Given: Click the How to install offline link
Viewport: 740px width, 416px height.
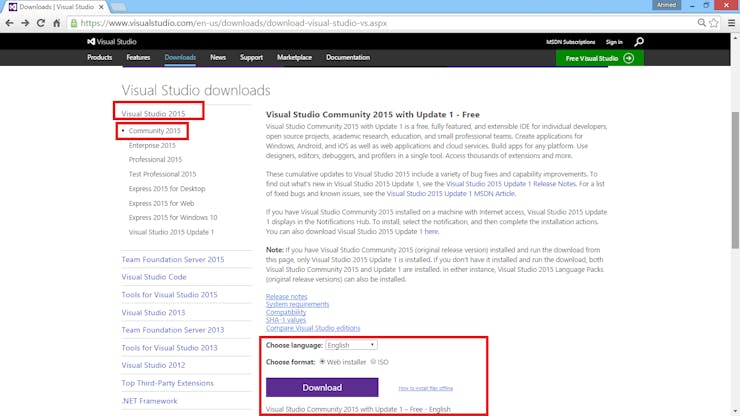Looking at the screenshot, I should tap(426, 388).
